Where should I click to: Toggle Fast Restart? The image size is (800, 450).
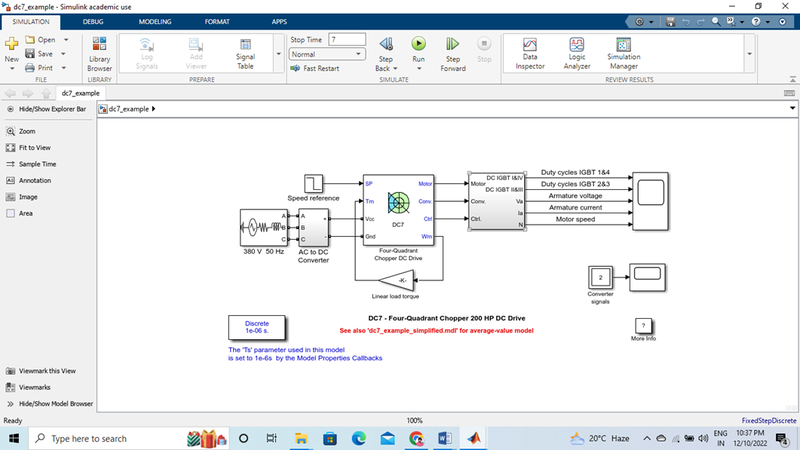pyautogui.click(x=314, y=68)
